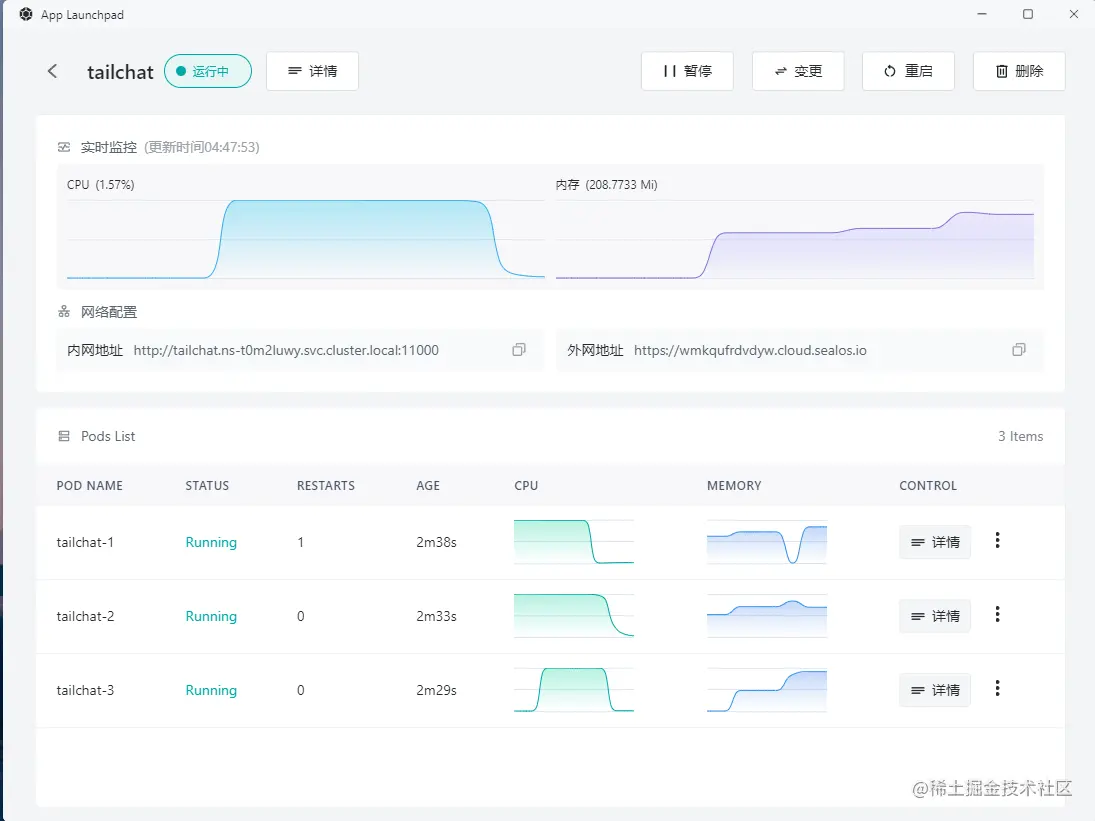Click tailchat-1 CPU sparkline chart

pyautogui.click(x=574, y=542)
